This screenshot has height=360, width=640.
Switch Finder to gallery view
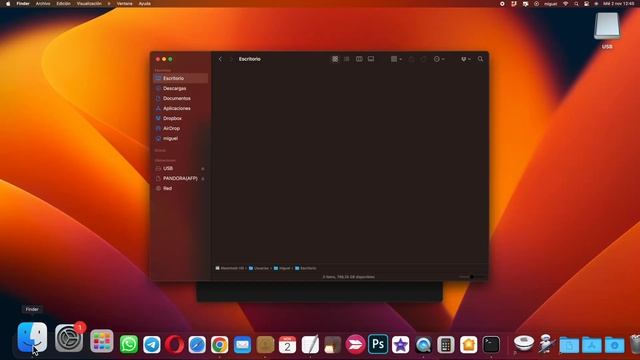(x=371, y=59)
